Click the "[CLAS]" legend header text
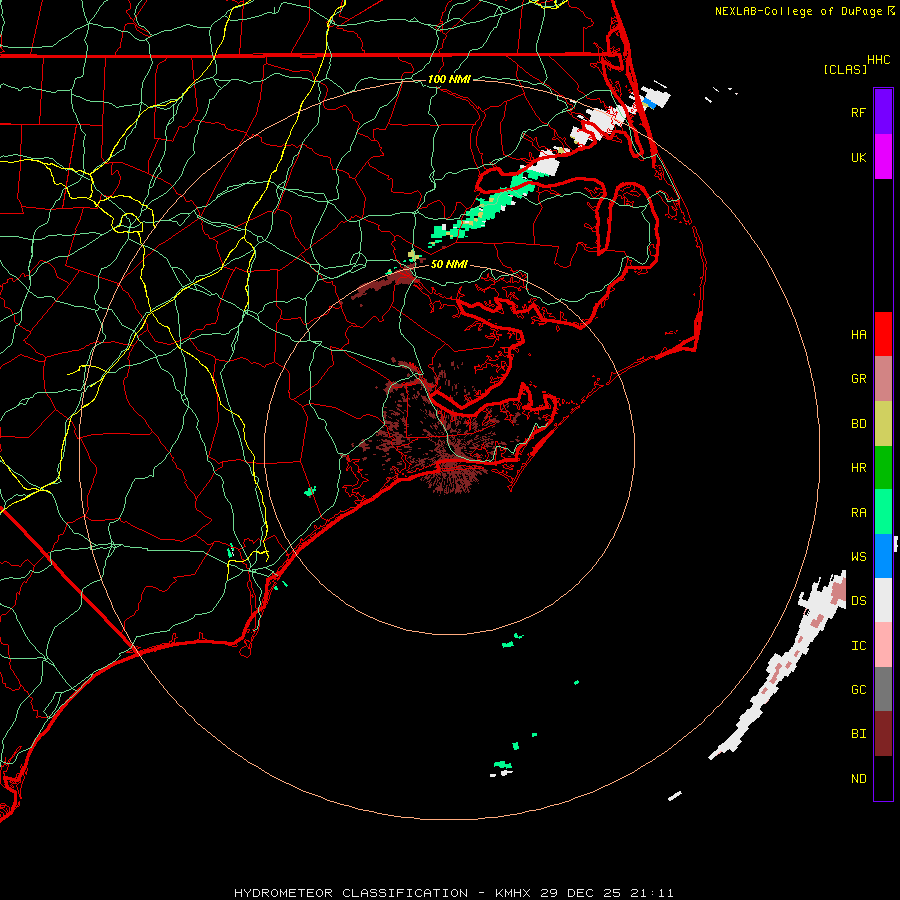Image resolution: width=900 pixels, height=900 pixels. [x=845, y=69]
